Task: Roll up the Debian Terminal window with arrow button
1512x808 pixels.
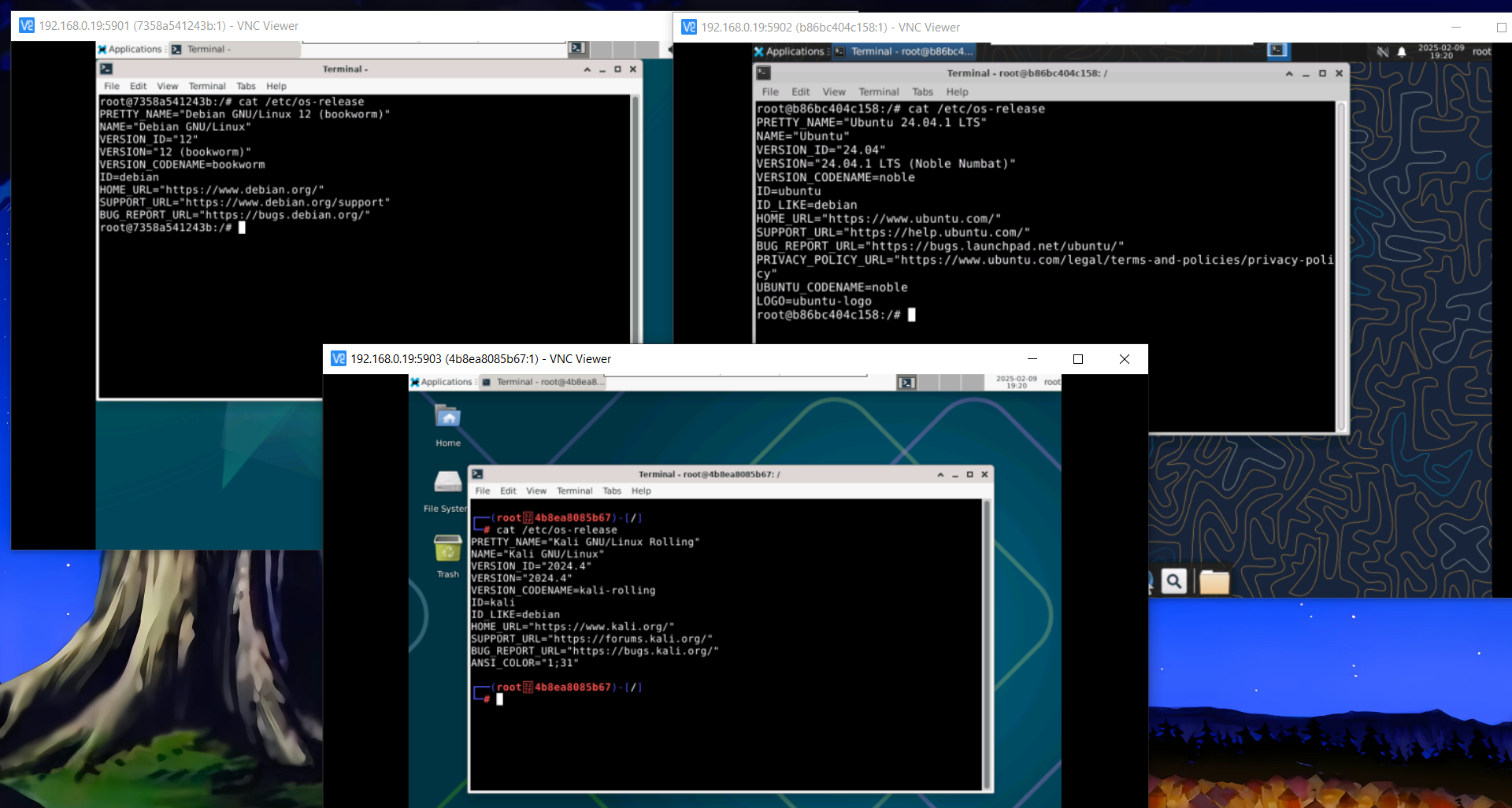Action: click(587, 69)
